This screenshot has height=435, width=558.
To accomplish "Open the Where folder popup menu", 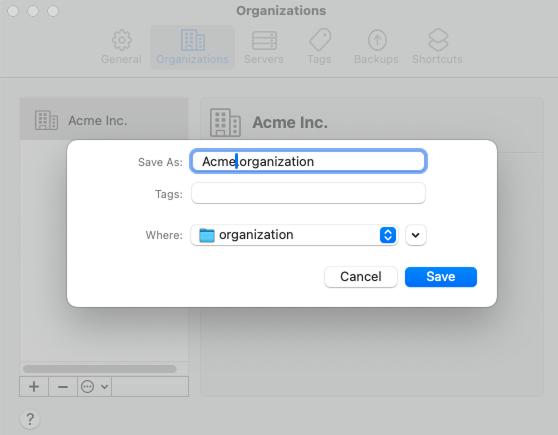I will [x=294, y=235].
